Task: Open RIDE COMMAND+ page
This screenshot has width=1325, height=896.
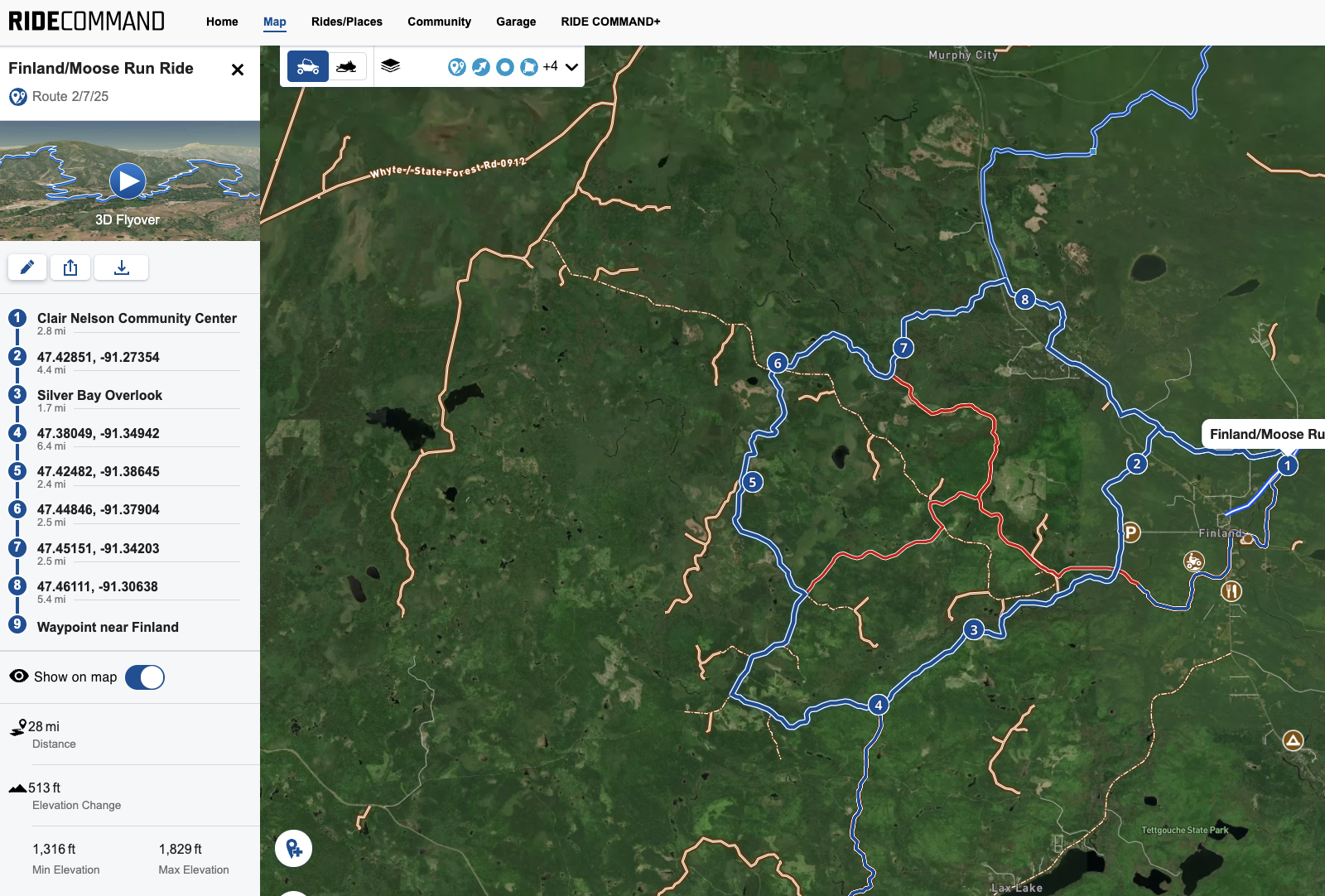Action: click(x=610, y=22)
